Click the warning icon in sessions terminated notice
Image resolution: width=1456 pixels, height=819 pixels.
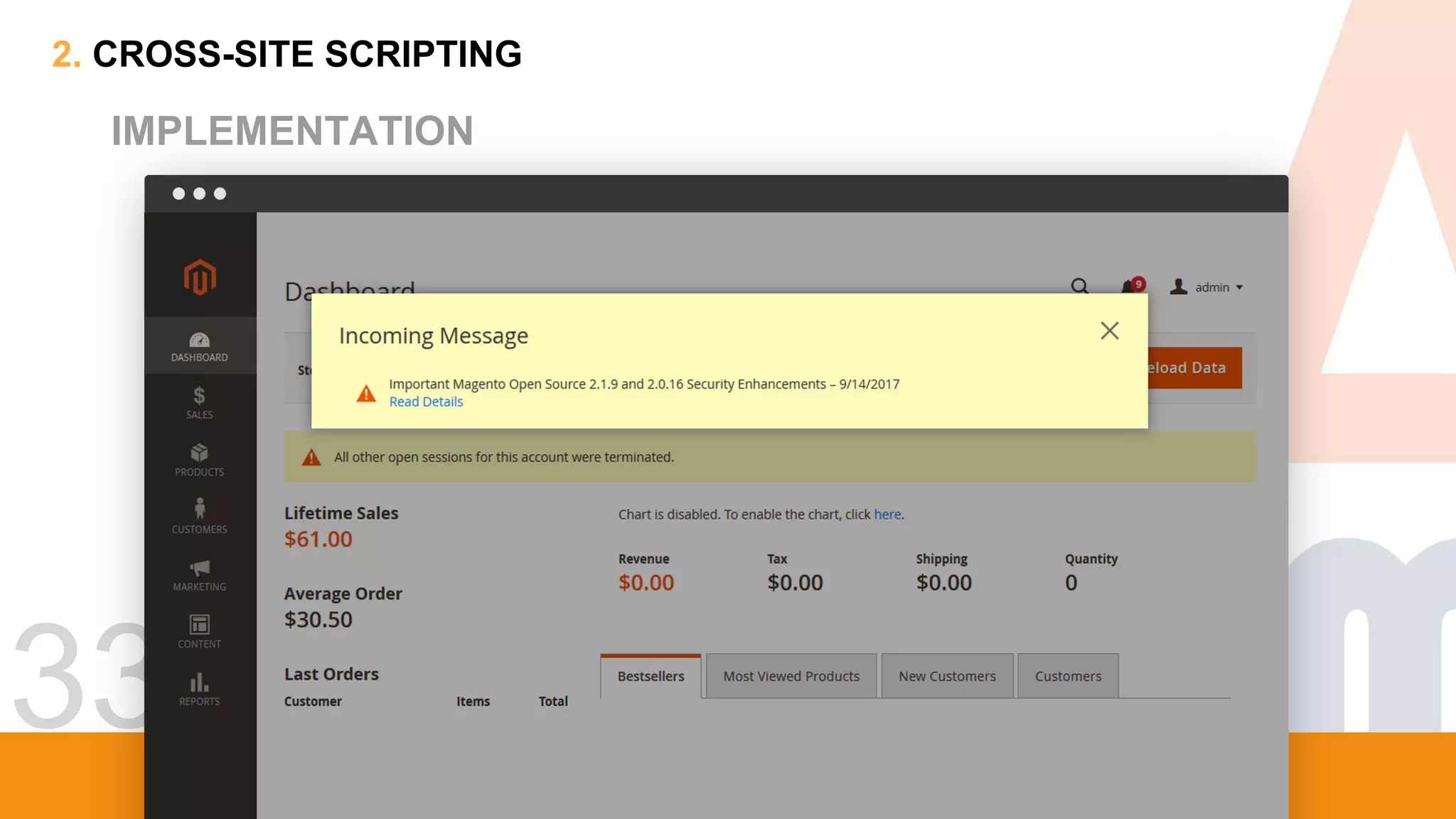311,457
